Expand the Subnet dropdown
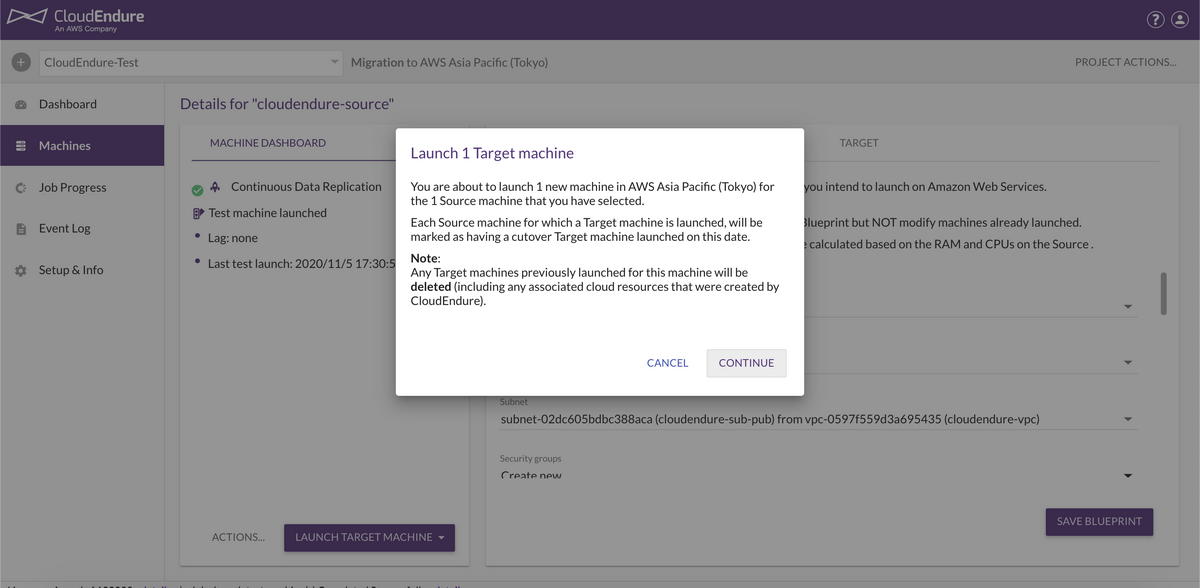The height and width of the screenshot is (588, 1200). 818,419
